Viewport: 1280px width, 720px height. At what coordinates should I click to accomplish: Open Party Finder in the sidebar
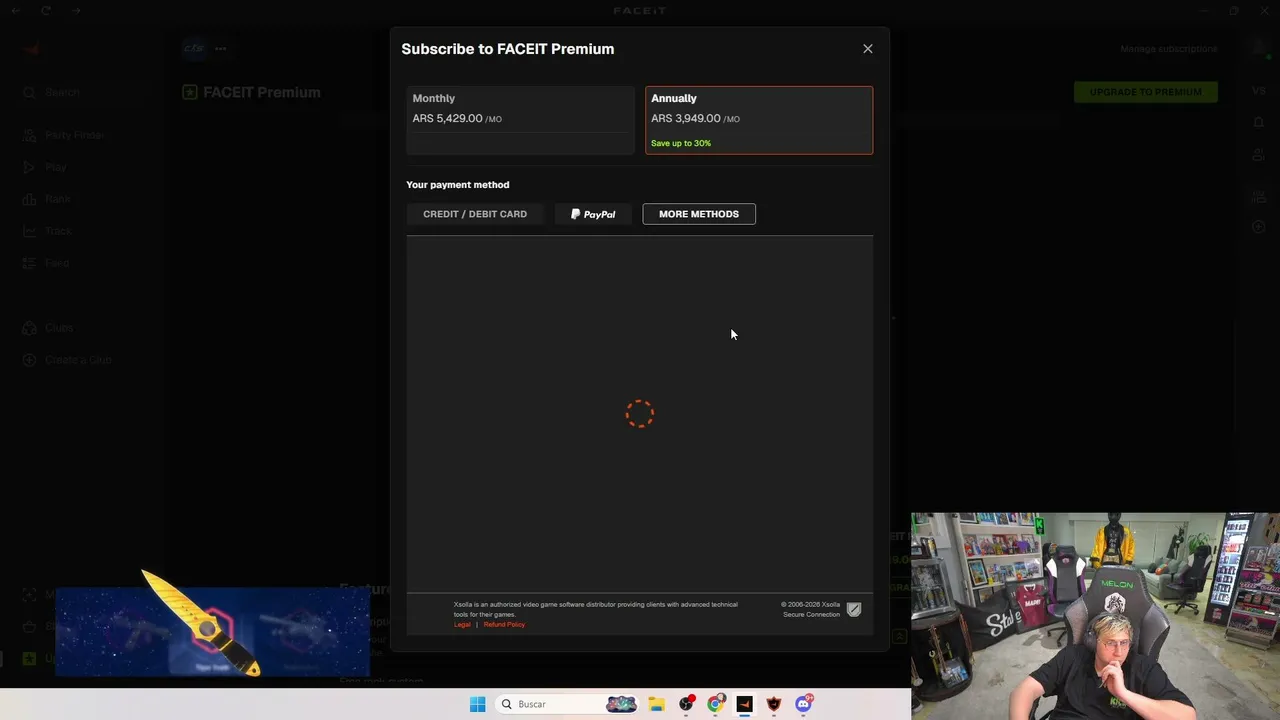pos(64,135)
